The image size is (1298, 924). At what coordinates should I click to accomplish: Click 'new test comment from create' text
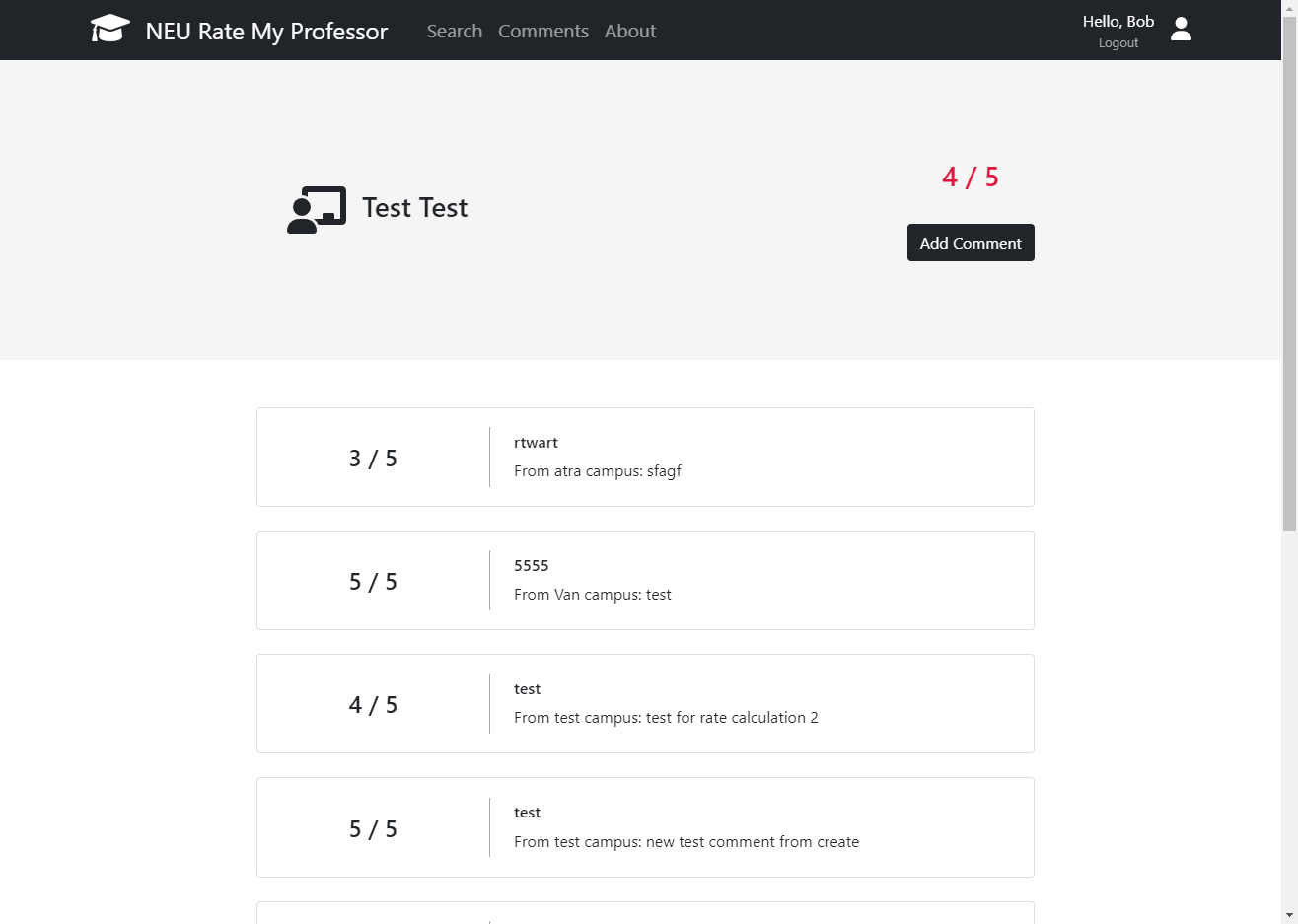pos(753,842)
